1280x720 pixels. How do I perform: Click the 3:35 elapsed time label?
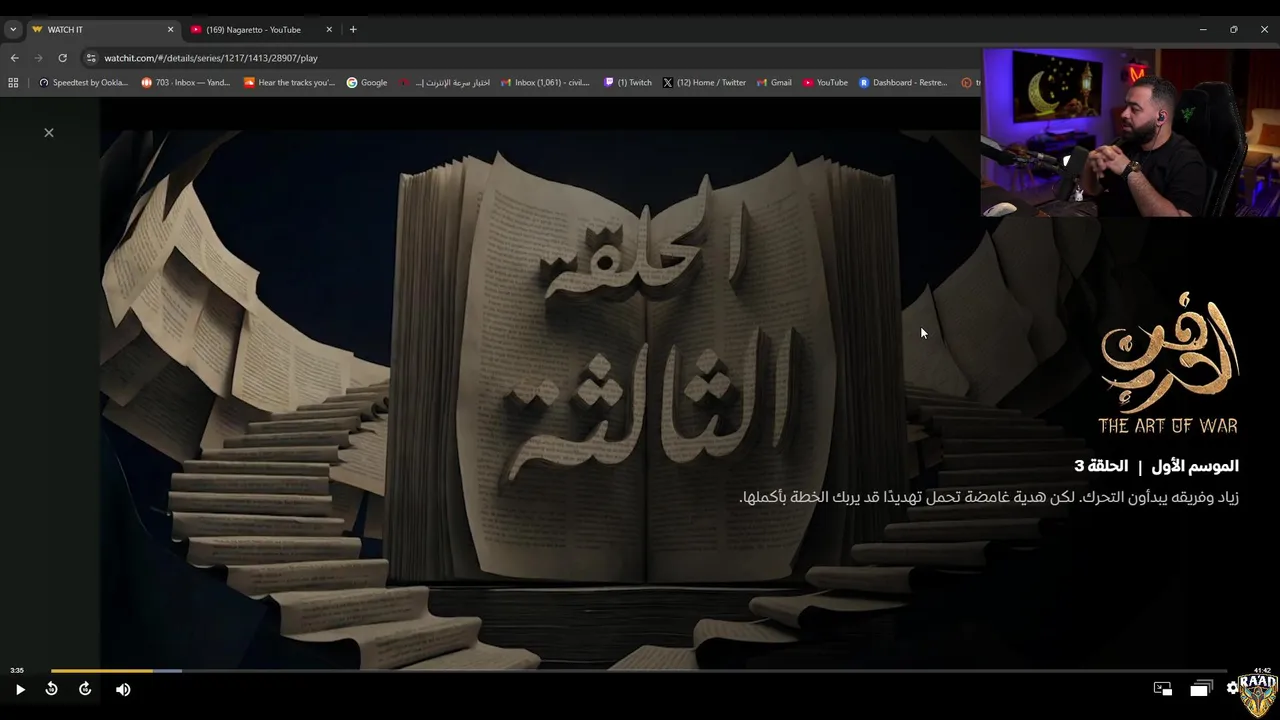pyautogui.click(x=17, y=670)
